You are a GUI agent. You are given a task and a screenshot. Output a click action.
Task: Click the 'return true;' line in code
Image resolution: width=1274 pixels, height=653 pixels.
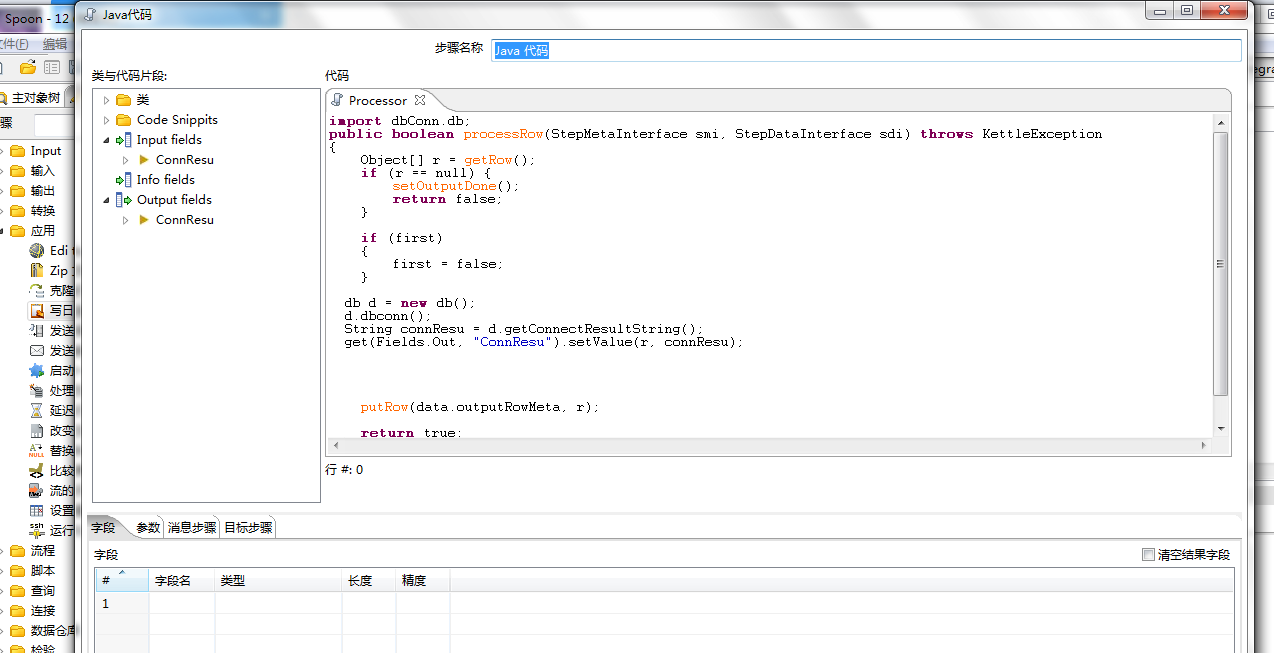[411, 433]
